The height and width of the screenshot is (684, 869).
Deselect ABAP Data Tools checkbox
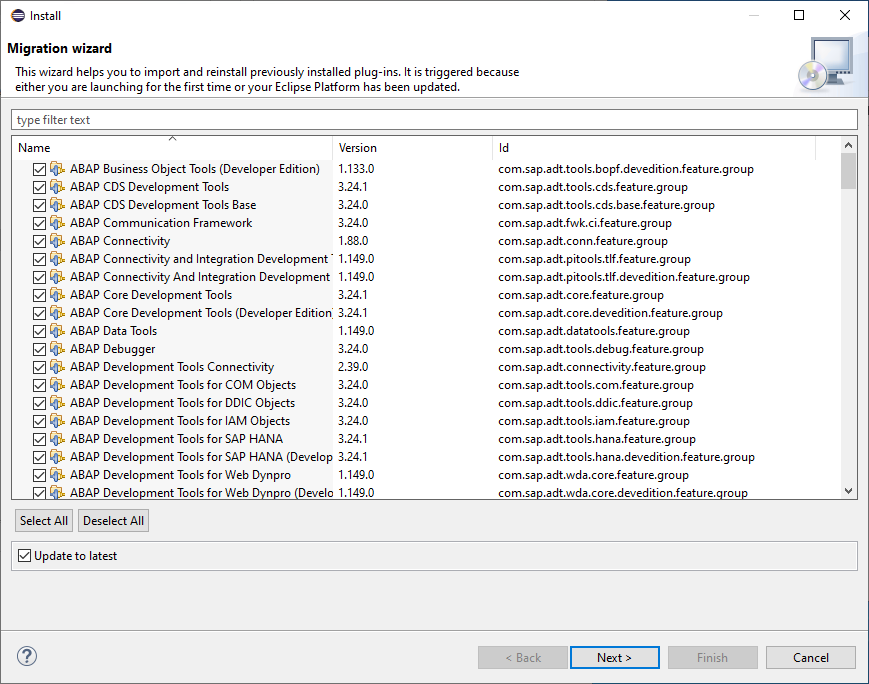(39, 331)
